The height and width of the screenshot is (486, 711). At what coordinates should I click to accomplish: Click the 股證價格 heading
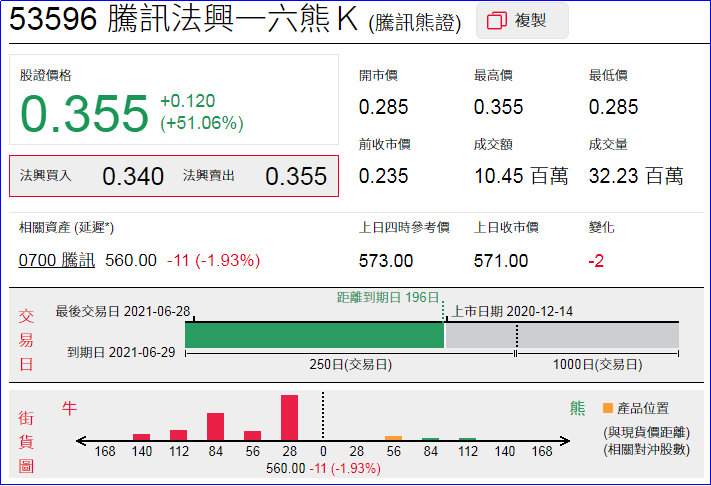point(45,75)
